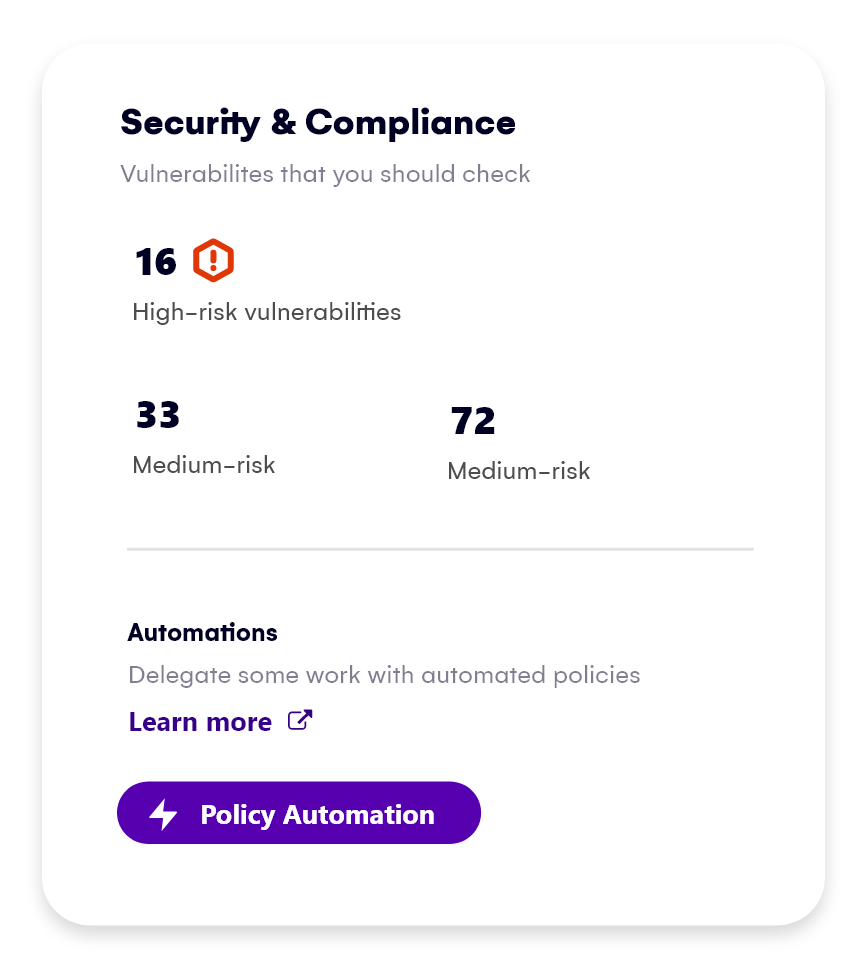
Task: Click the word Policy on the purple button
Action: tap(237, 815)
